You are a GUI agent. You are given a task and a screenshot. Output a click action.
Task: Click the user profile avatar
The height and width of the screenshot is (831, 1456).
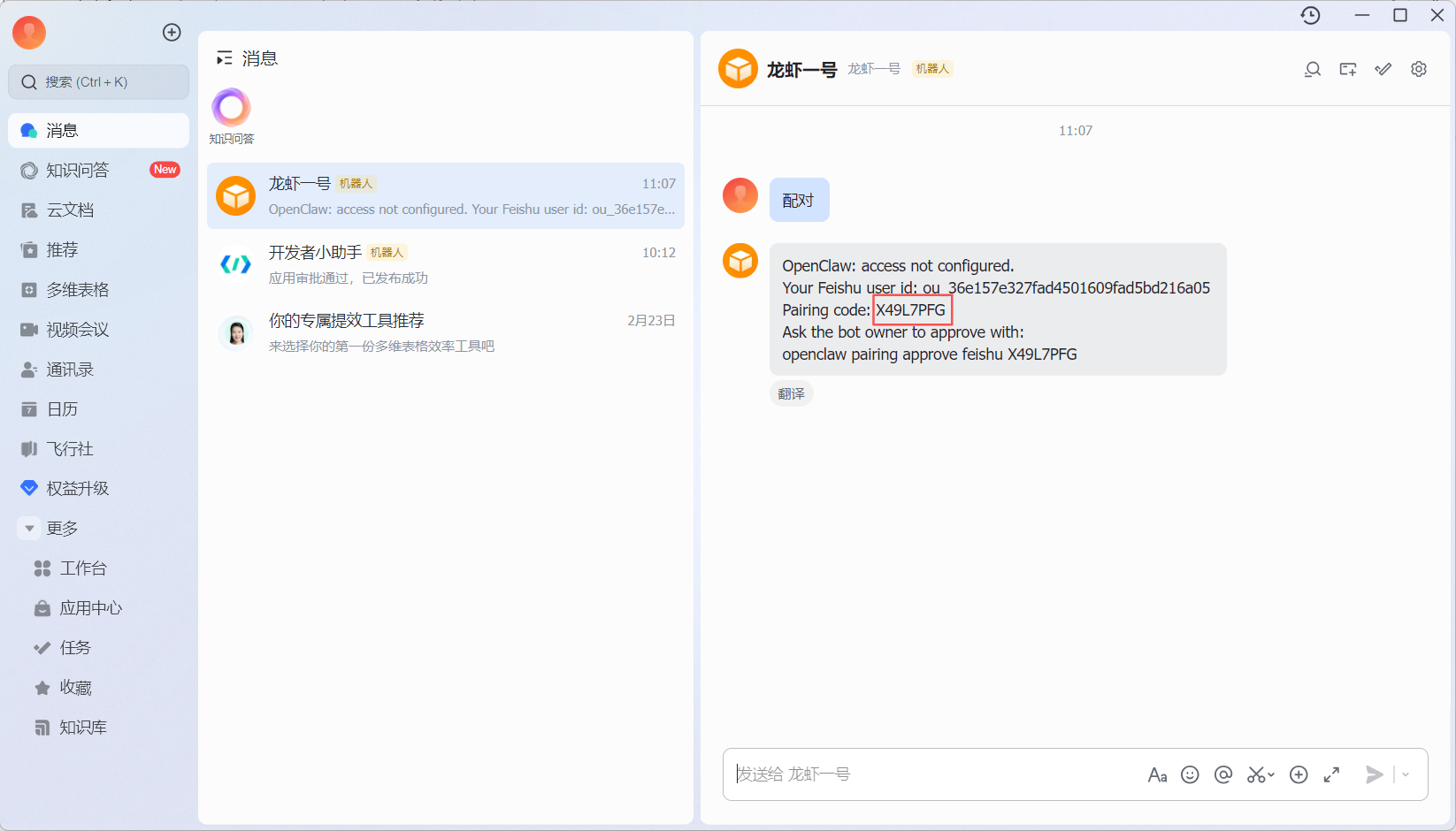[x=29, y=33]
